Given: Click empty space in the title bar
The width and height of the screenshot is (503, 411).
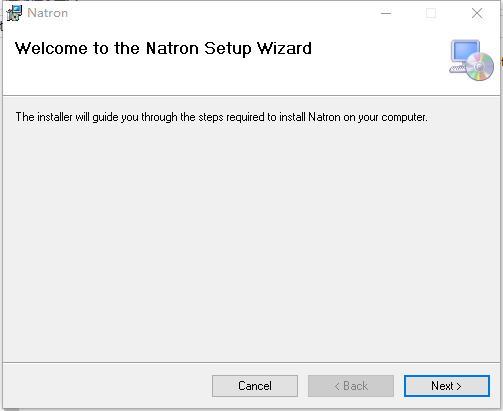Looking at the screenshot, I should point(217,13).
